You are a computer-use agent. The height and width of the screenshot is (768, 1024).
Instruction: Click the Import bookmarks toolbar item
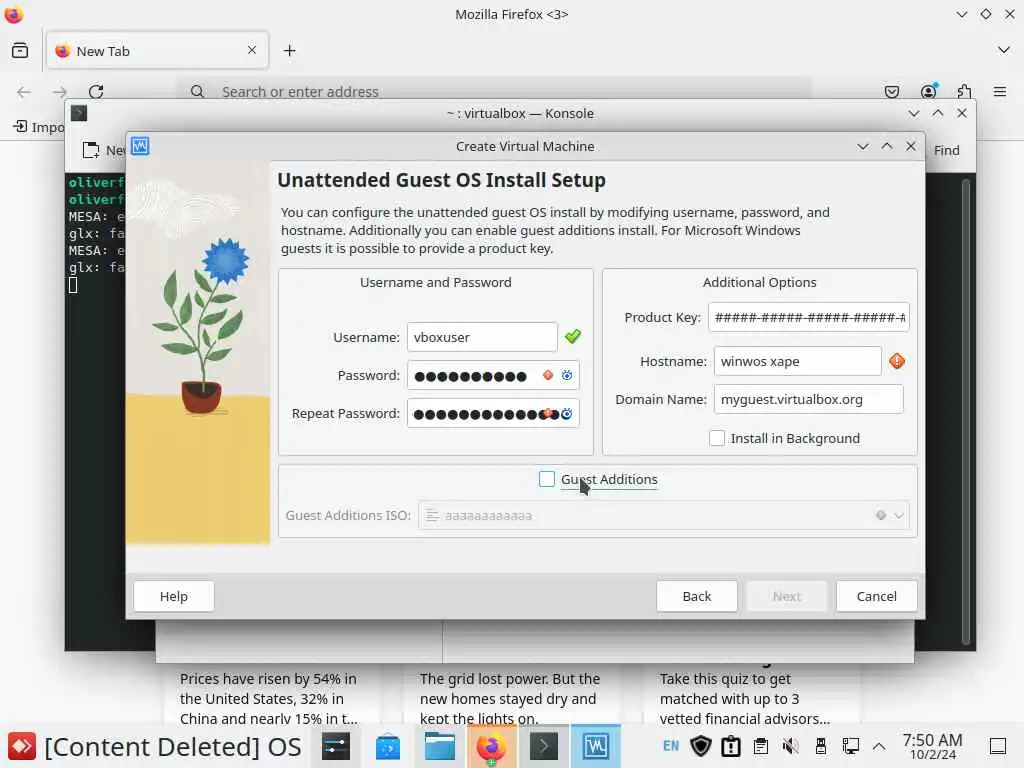[39, 127]
